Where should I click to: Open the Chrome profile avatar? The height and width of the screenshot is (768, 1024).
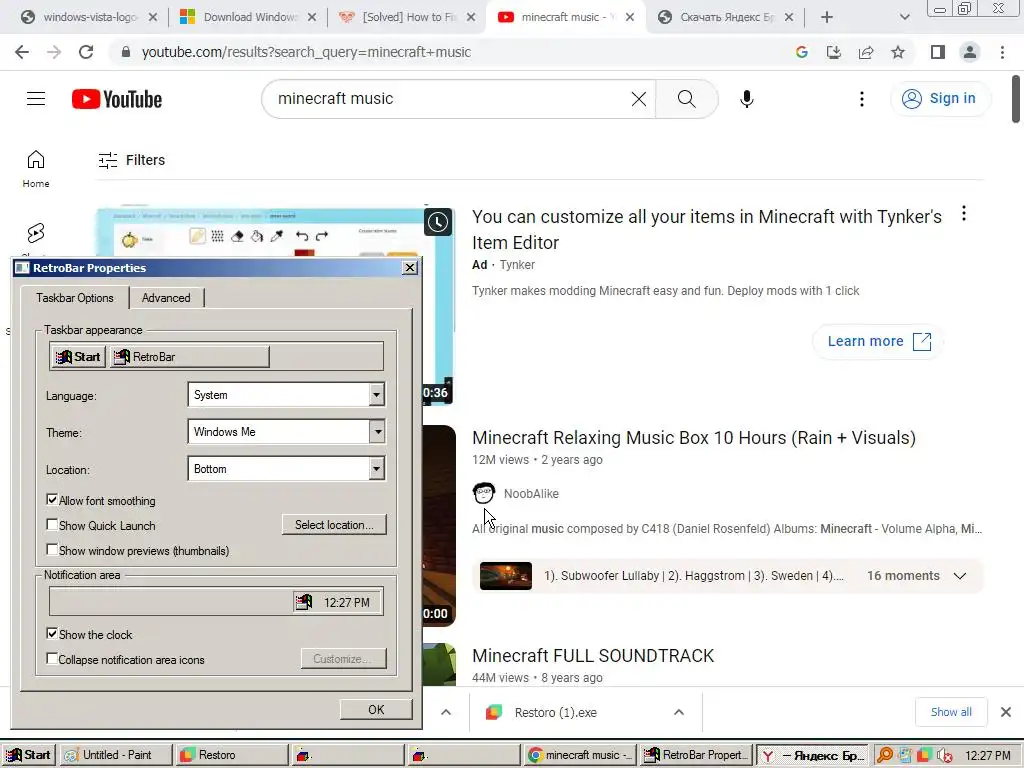[x=970, y=52]
